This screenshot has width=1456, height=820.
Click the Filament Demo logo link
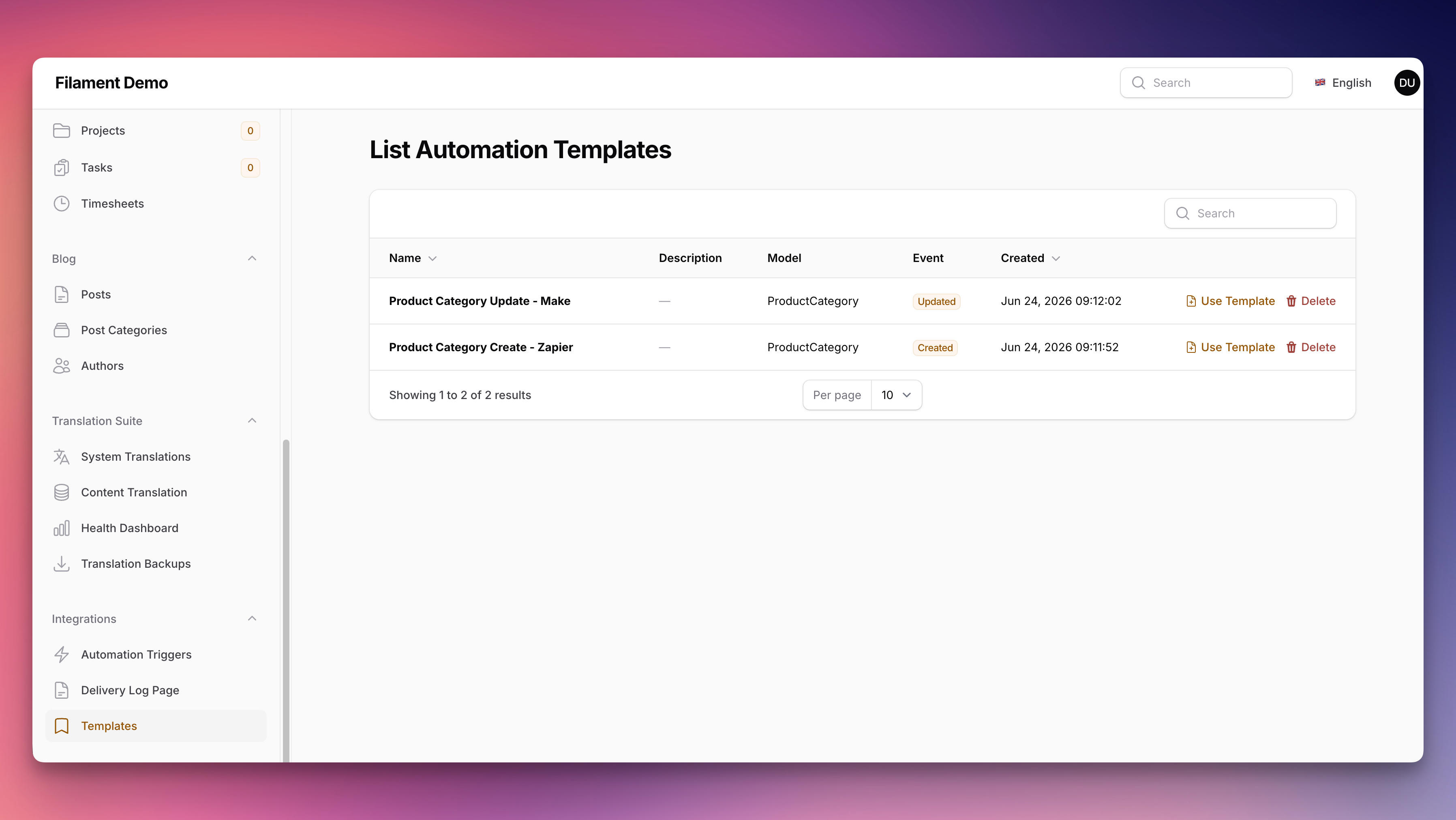(111, 83)
